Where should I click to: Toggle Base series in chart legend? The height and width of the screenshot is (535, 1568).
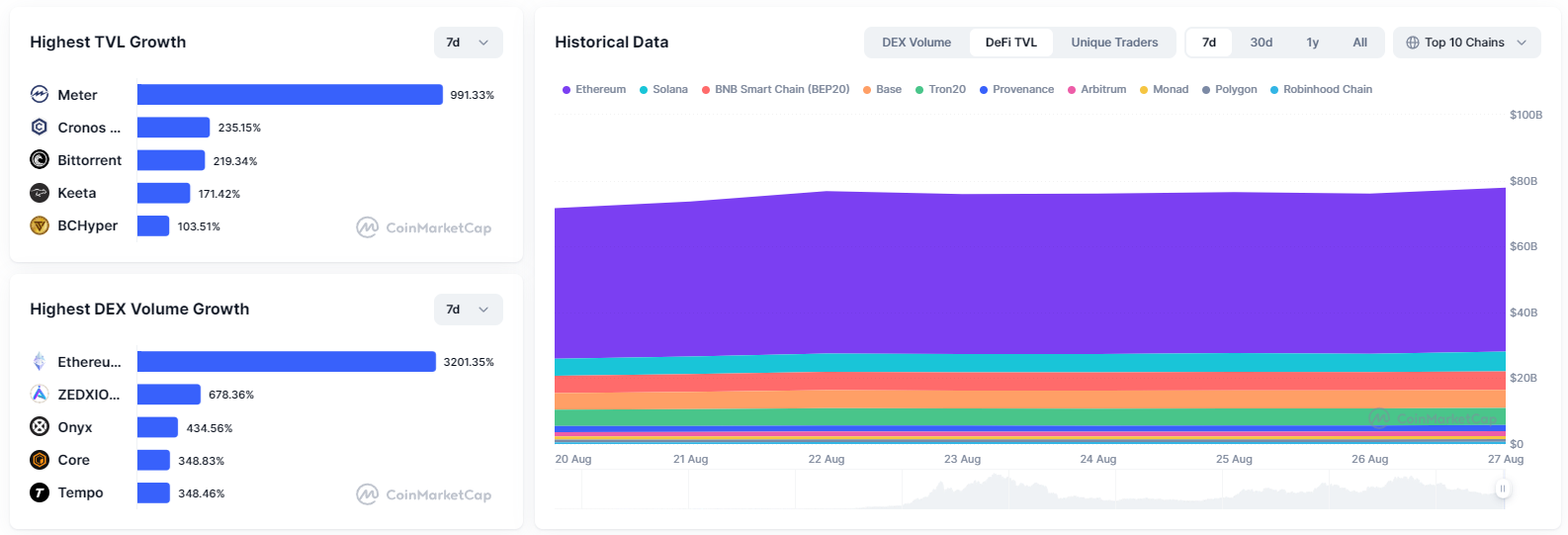coord(882,89)
